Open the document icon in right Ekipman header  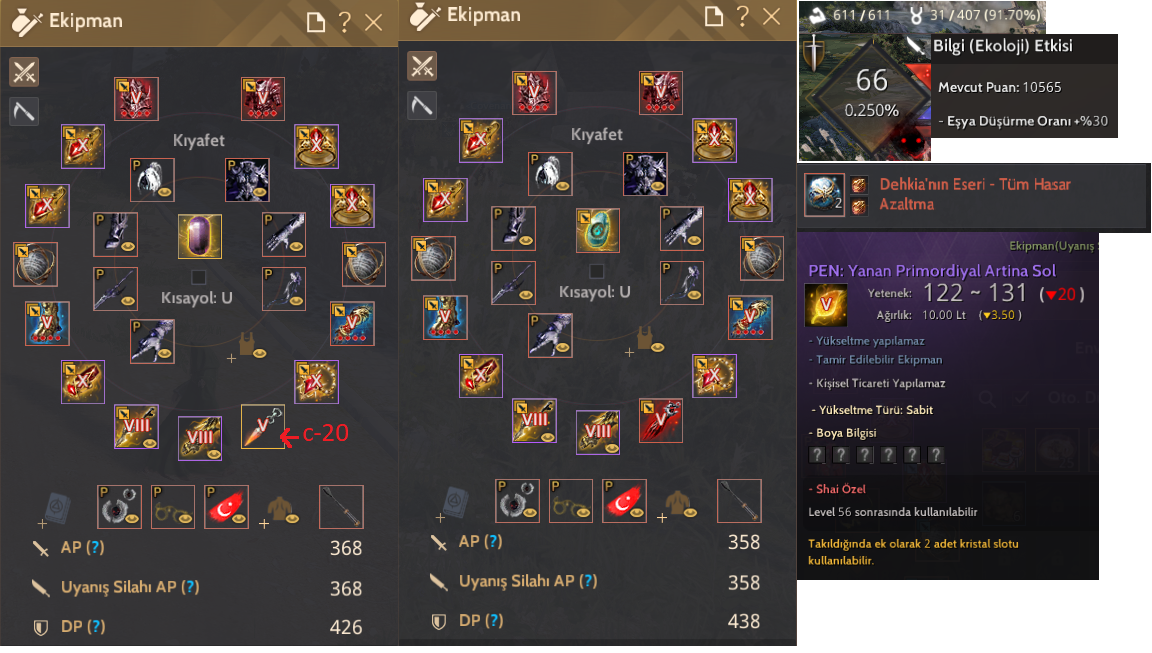[x=713, y=16]
